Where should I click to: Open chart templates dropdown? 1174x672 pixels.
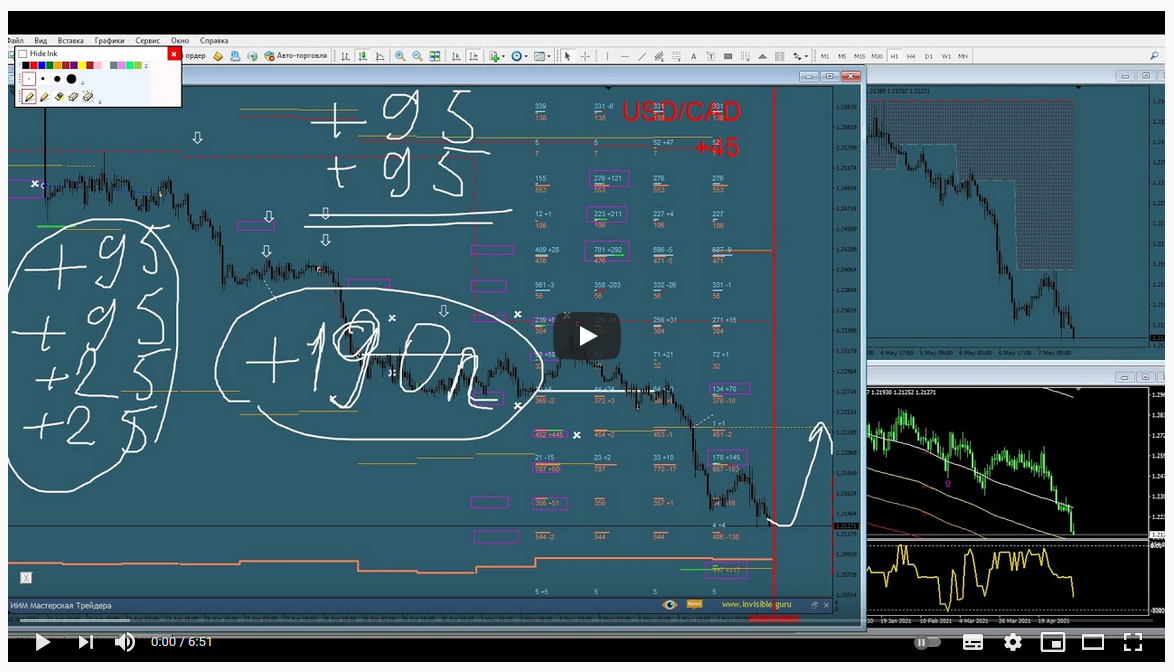coord(542,56)
